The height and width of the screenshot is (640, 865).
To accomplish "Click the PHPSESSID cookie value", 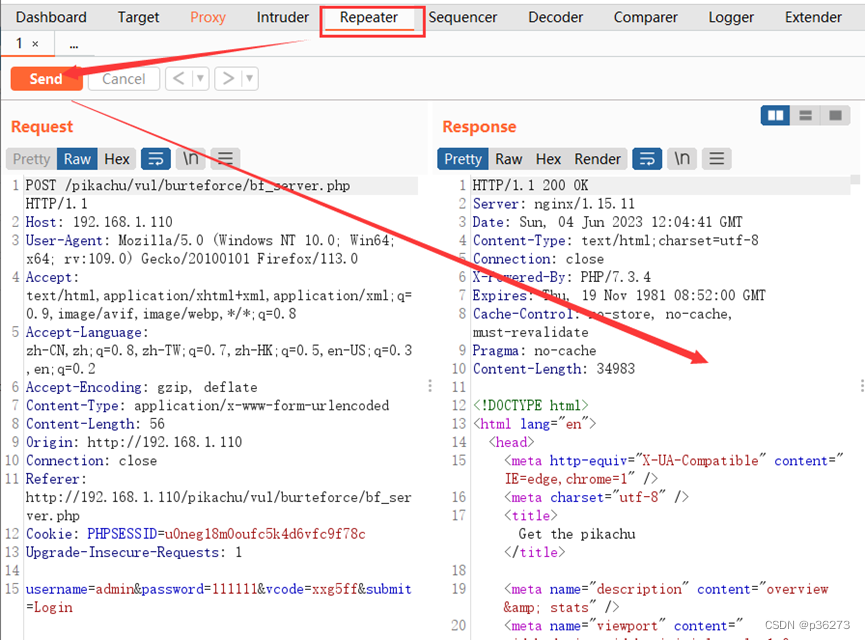I will coord(265,534).
